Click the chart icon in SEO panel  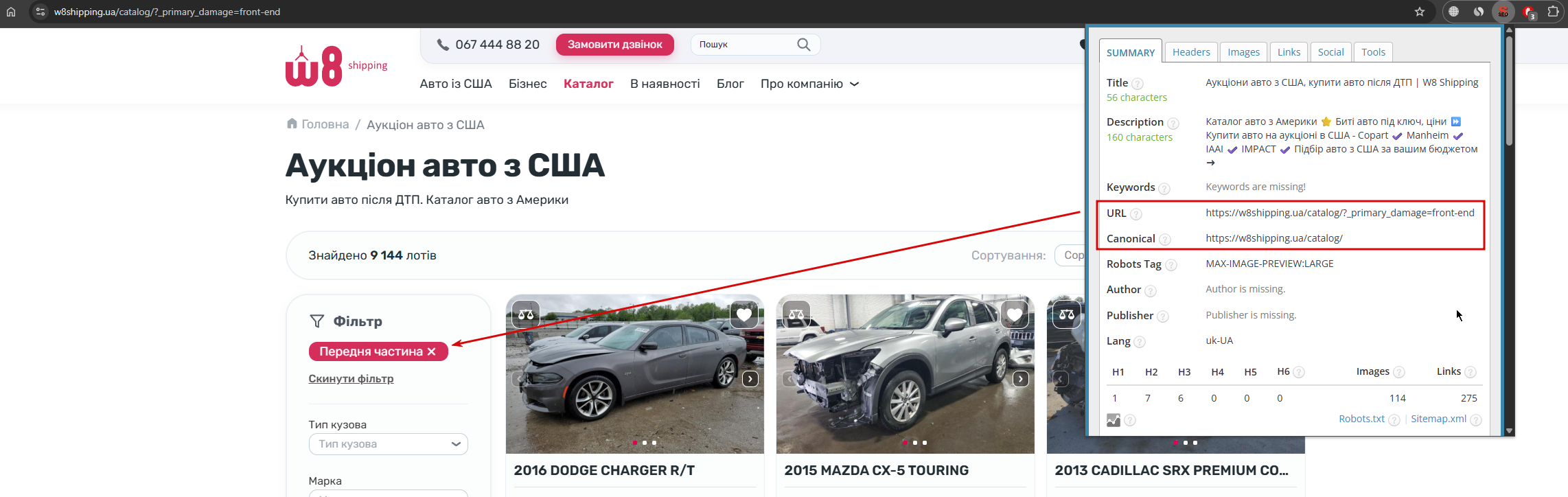[x=1114, y=420]
